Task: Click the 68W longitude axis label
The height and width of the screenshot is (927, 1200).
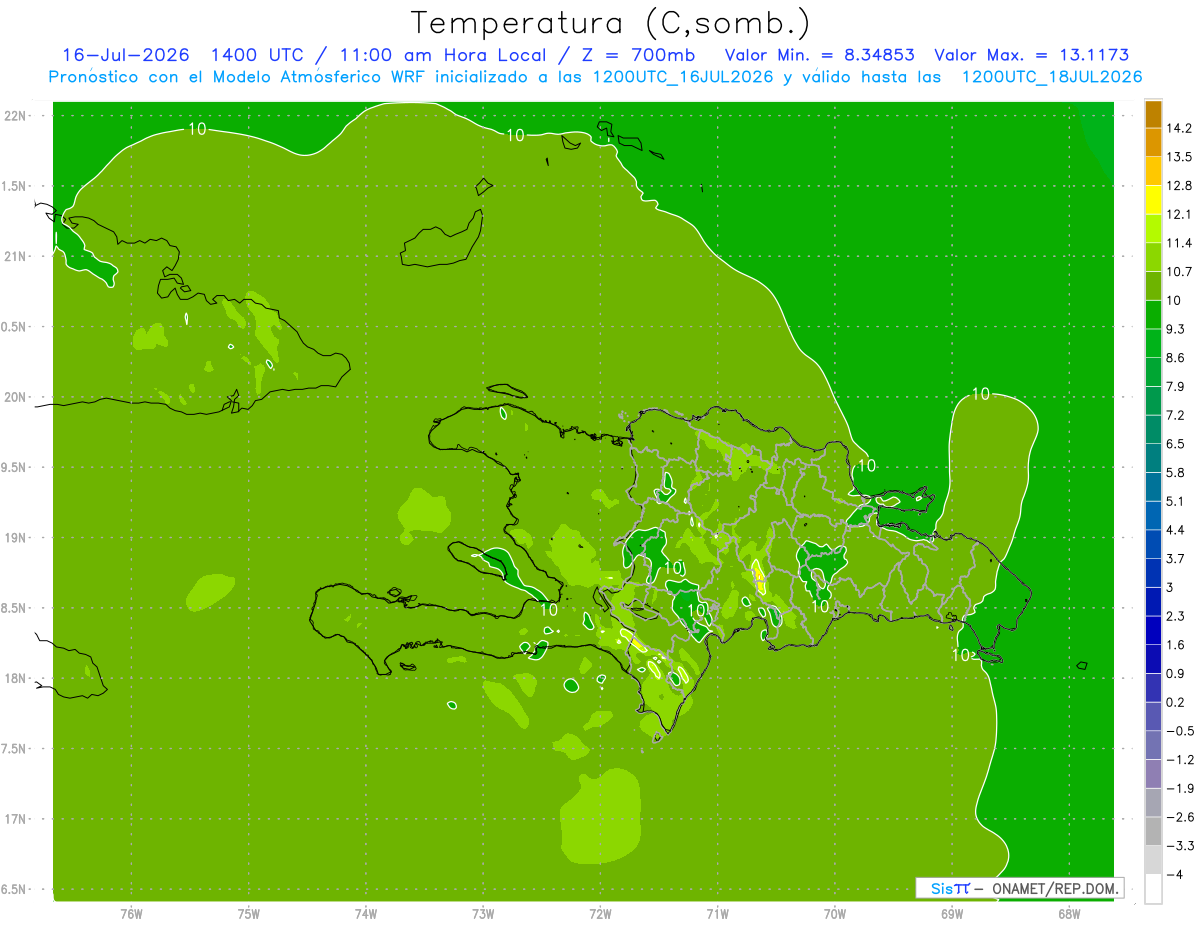Action: coord(1069,914)
